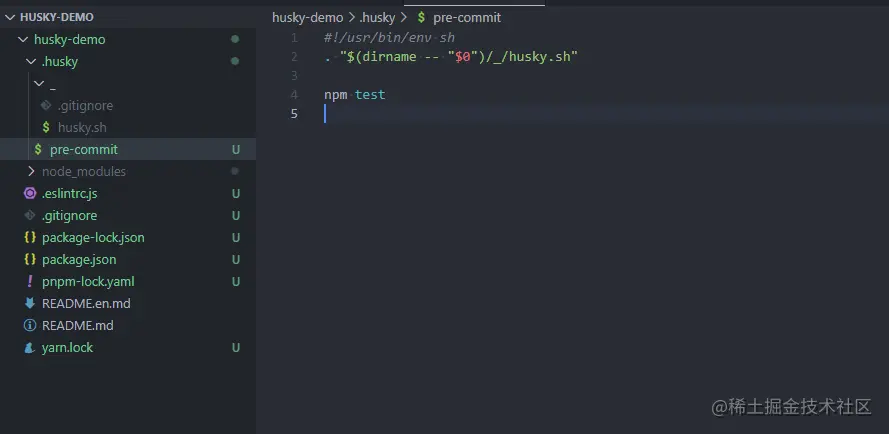Click the U status badge of package.json
The image size is (889, 434).
(x=236, y=260)
